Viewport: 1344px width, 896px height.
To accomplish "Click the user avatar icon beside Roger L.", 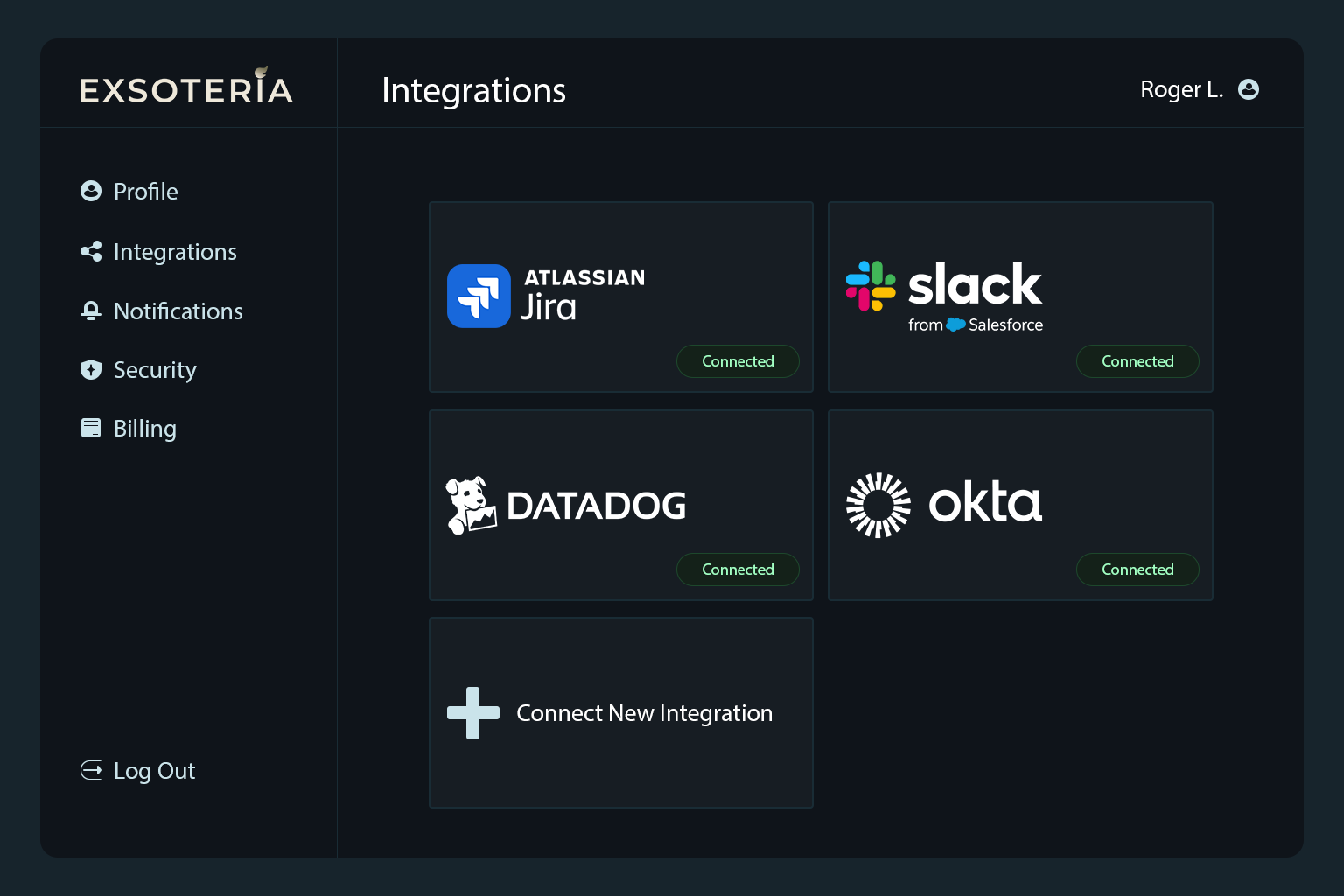I will tap(1249, 89).
